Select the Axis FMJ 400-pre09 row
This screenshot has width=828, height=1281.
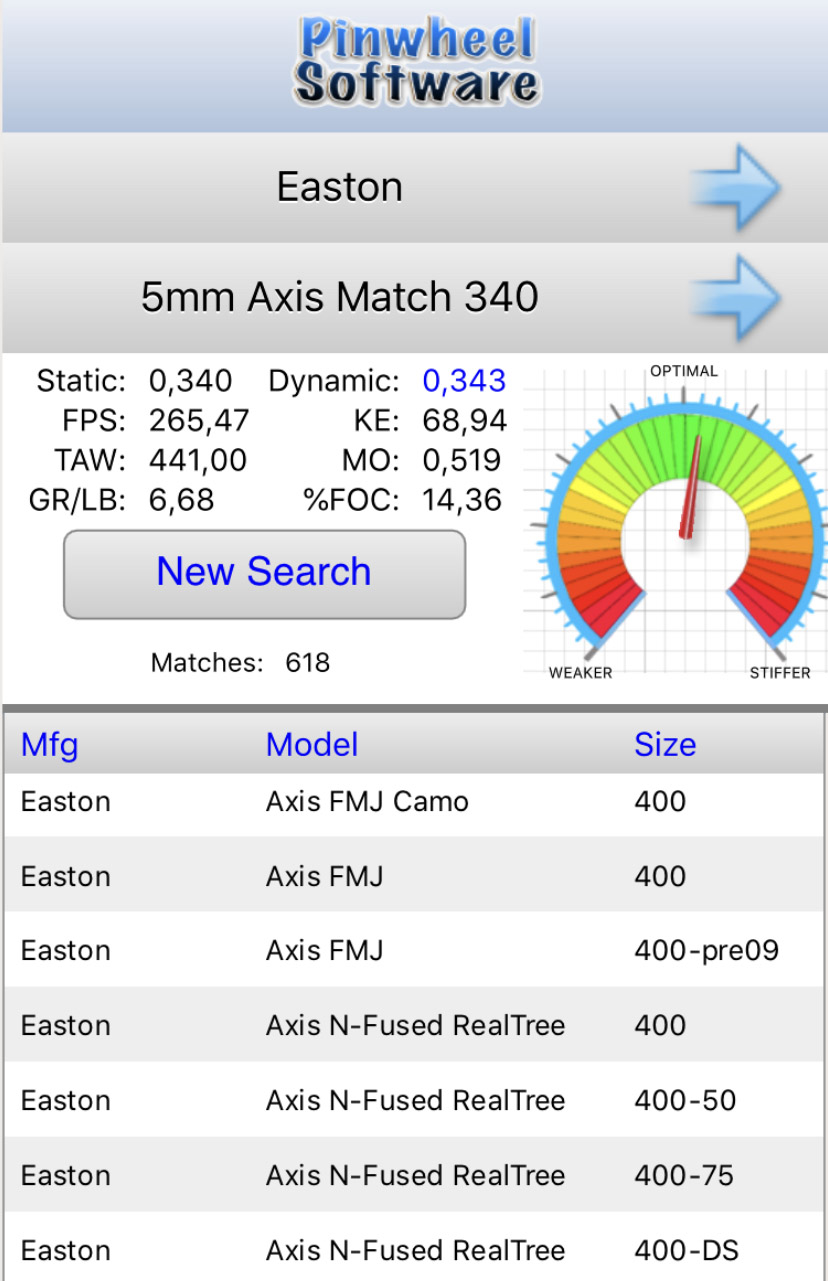[x=414, y=950]
